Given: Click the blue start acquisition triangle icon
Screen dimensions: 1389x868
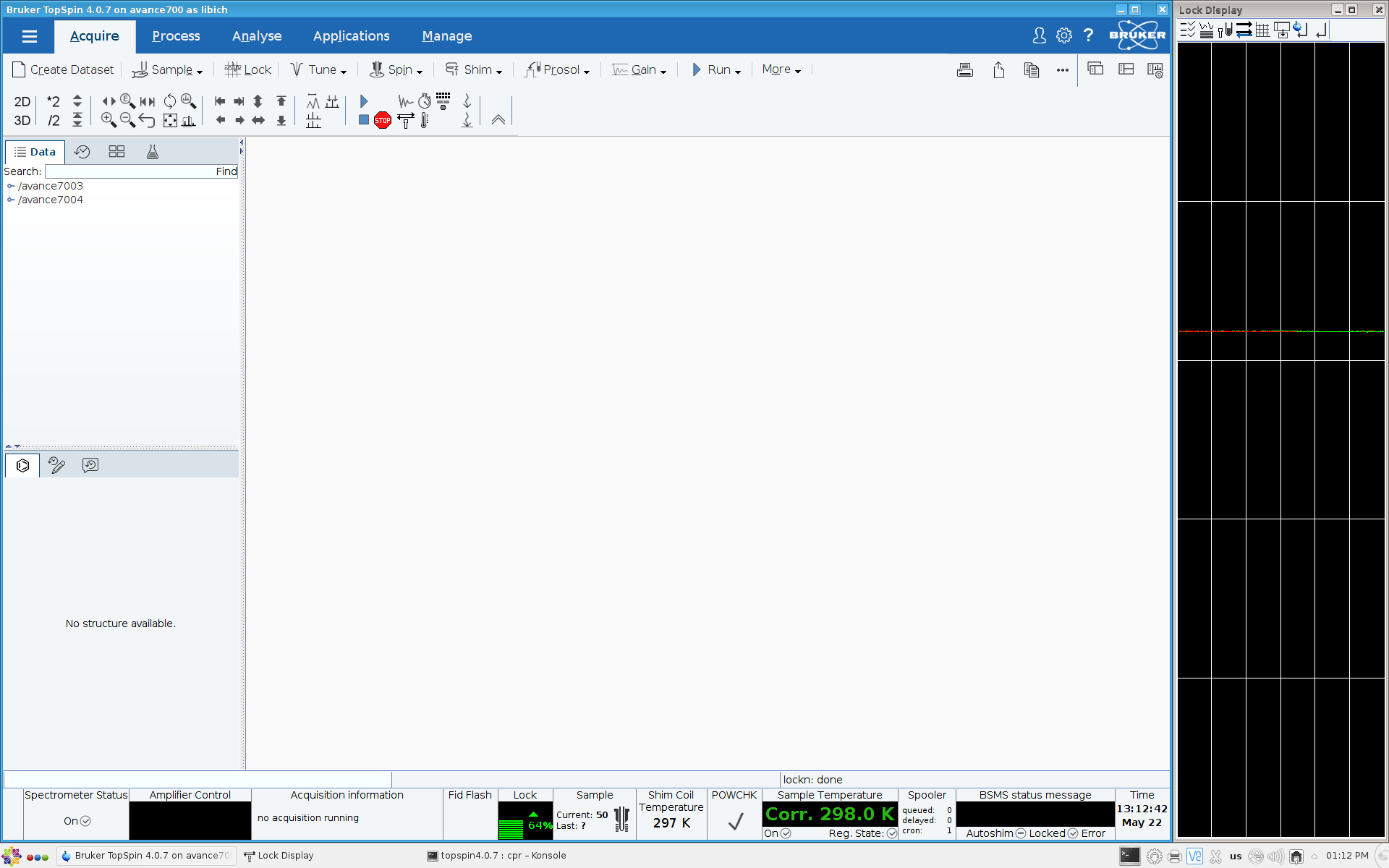Looking at the screenshot, I should (364, 101).
